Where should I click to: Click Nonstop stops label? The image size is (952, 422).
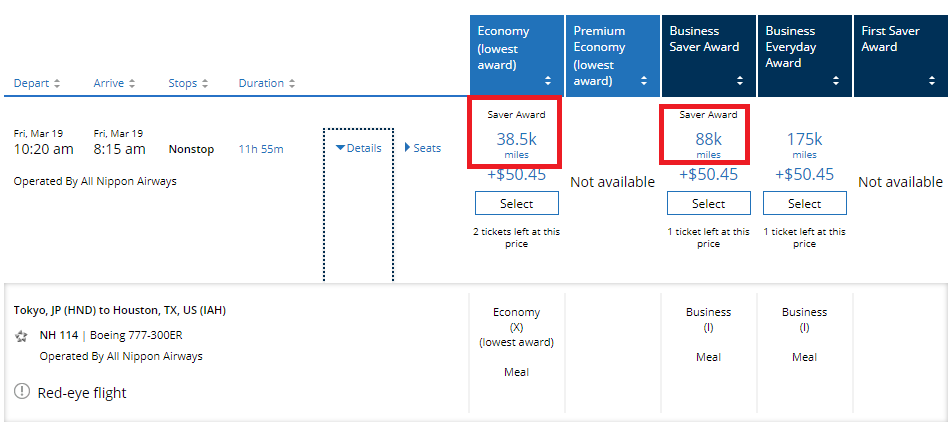click(x=191, y=149)
